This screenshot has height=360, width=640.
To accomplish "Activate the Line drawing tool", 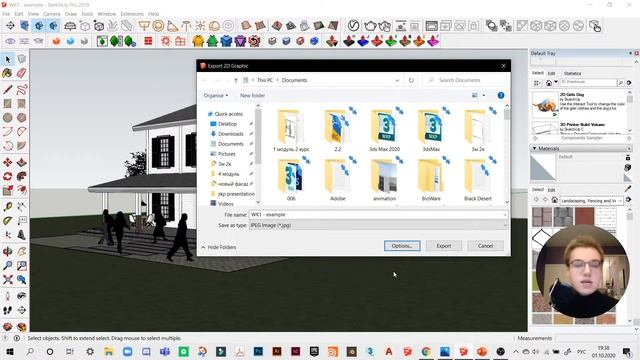I will (7, 89).
